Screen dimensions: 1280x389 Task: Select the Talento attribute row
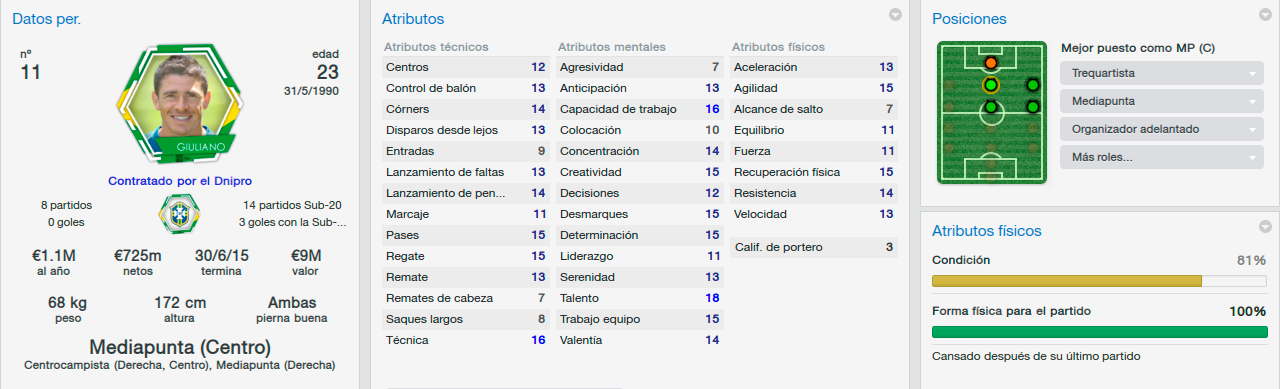(638, 298)
